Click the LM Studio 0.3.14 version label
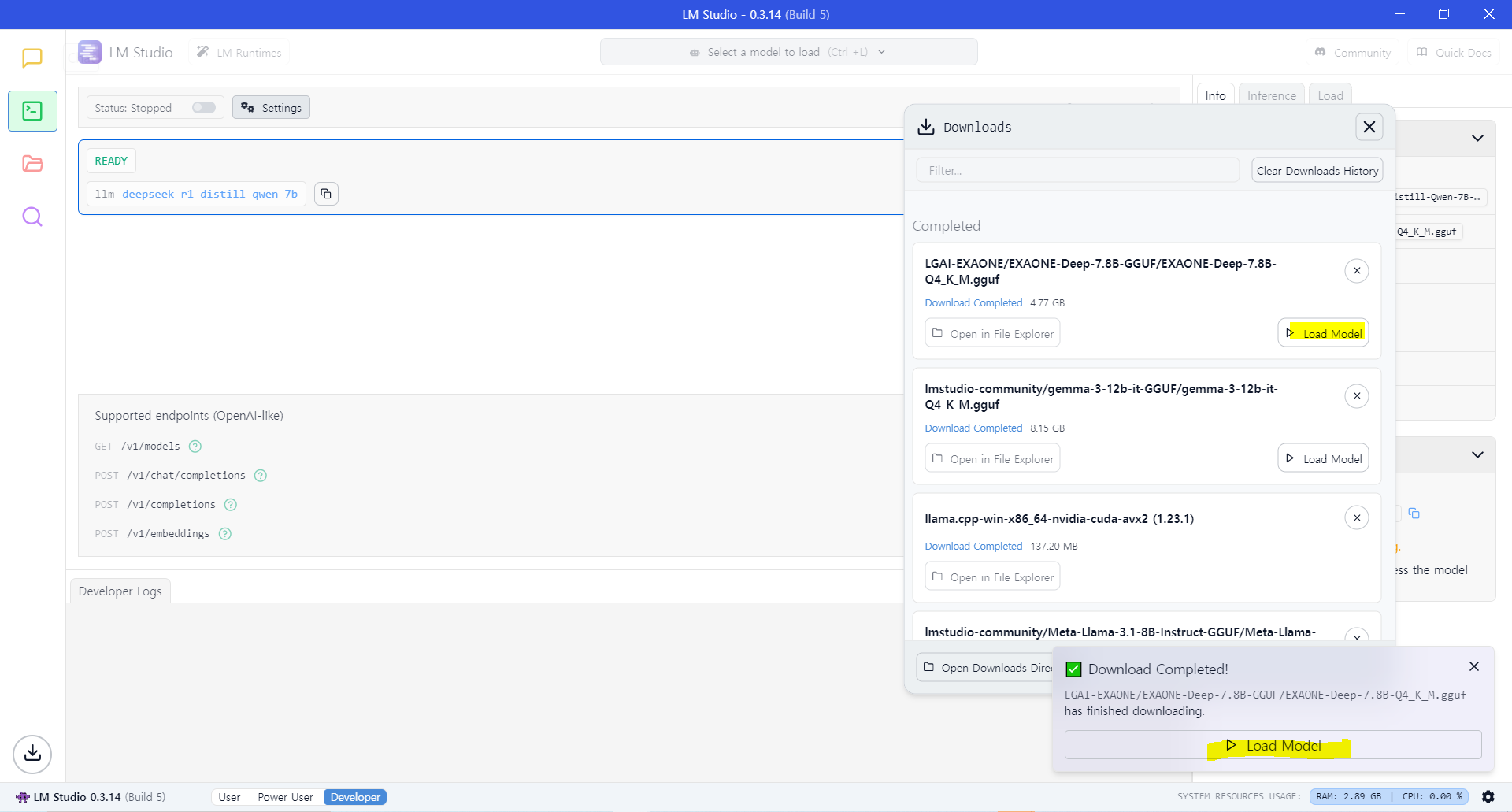The image size is (1512, 812). point(91,797)
